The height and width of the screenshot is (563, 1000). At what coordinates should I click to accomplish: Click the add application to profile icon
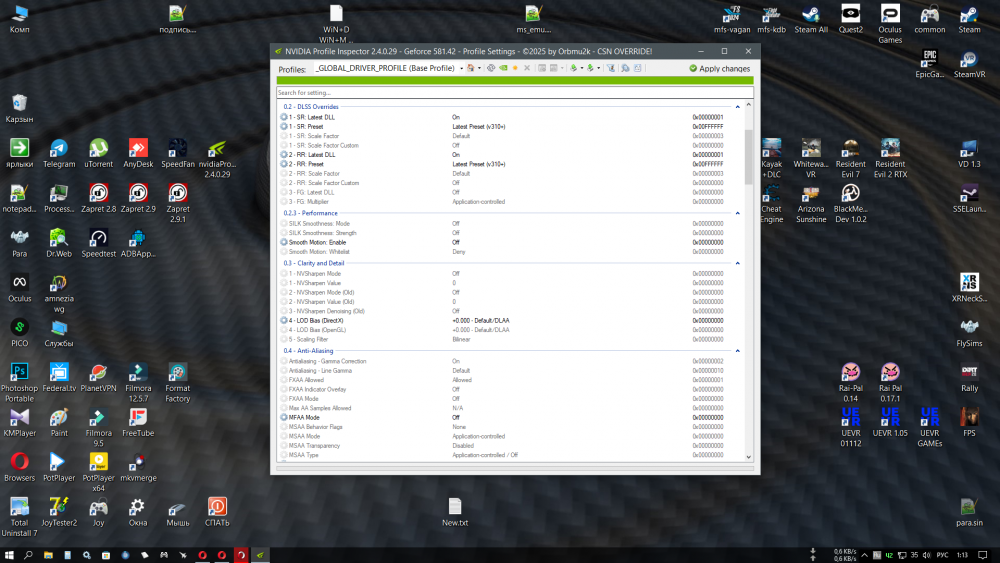pyautogui.click(x=542, y=68)
